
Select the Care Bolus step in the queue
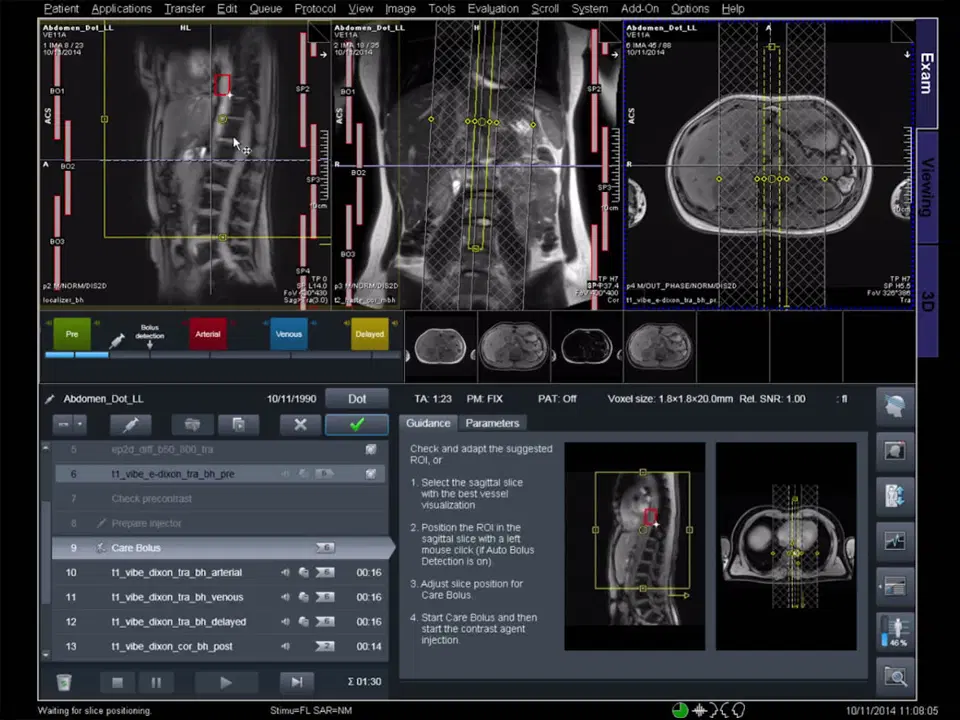(x=135, y=548)
